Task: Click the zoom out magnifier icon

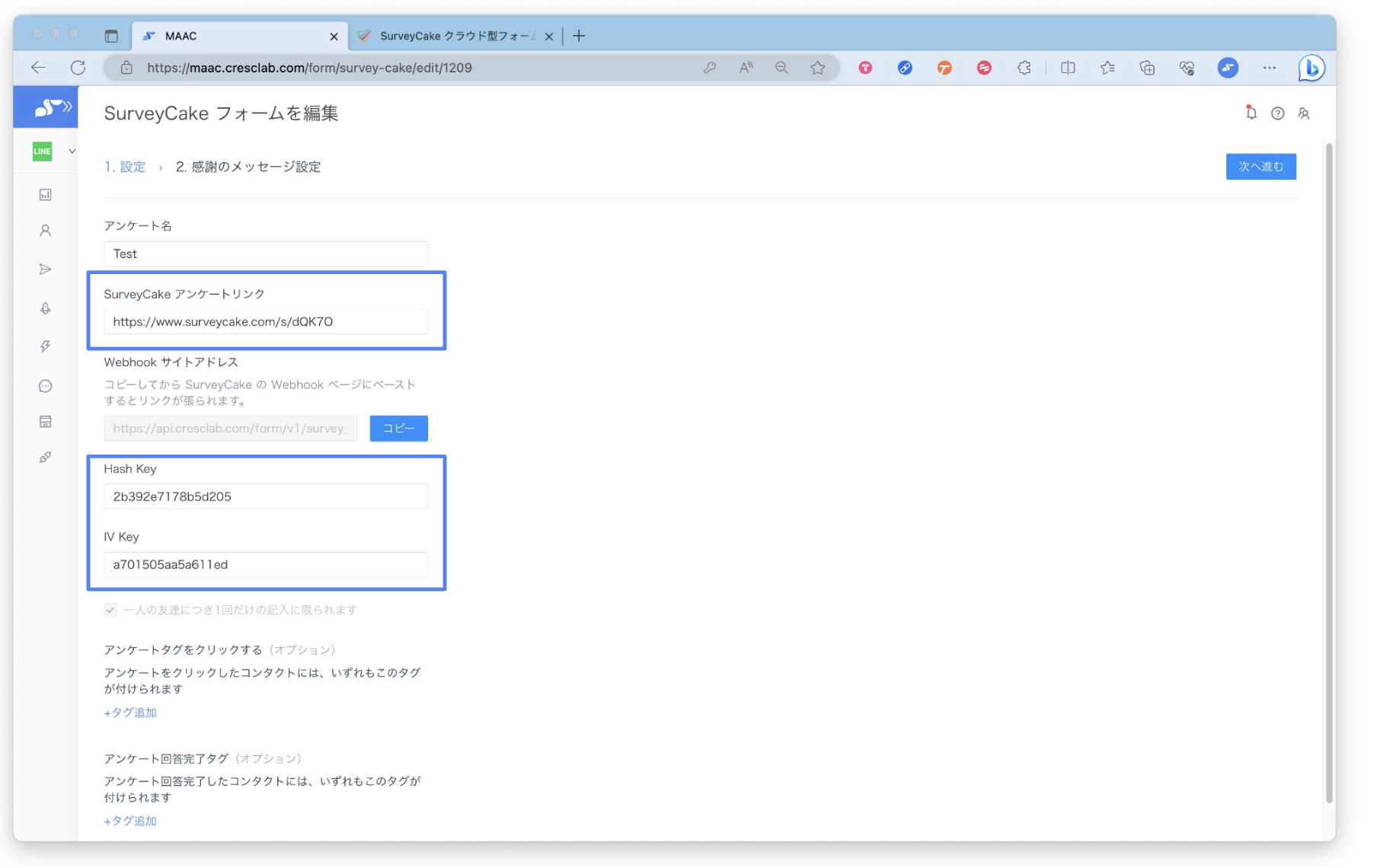Action: click(781, 68)
